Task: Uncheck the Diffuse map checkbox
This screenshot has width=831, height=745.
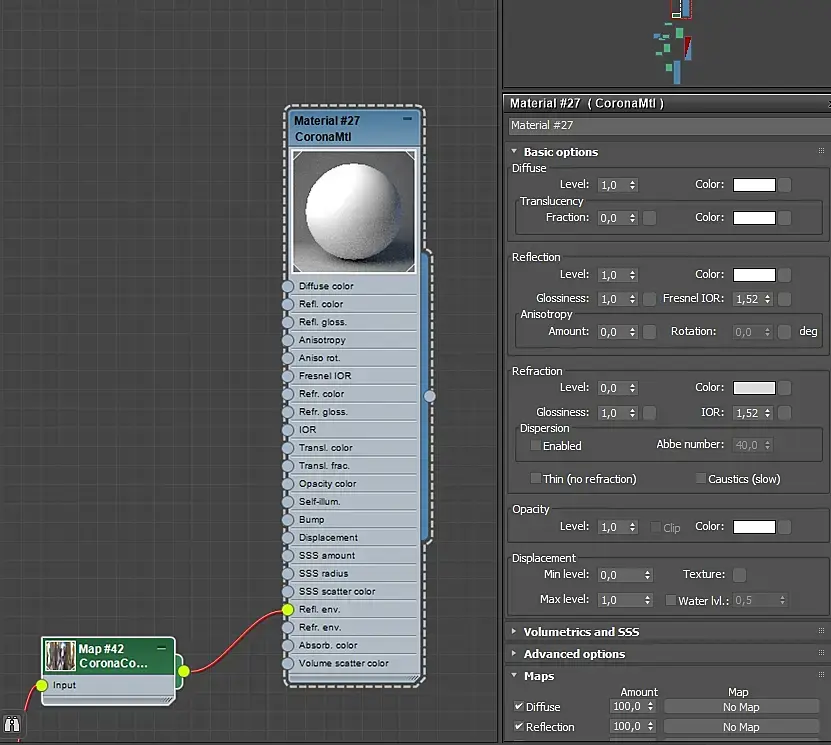Action: point(519,706)
